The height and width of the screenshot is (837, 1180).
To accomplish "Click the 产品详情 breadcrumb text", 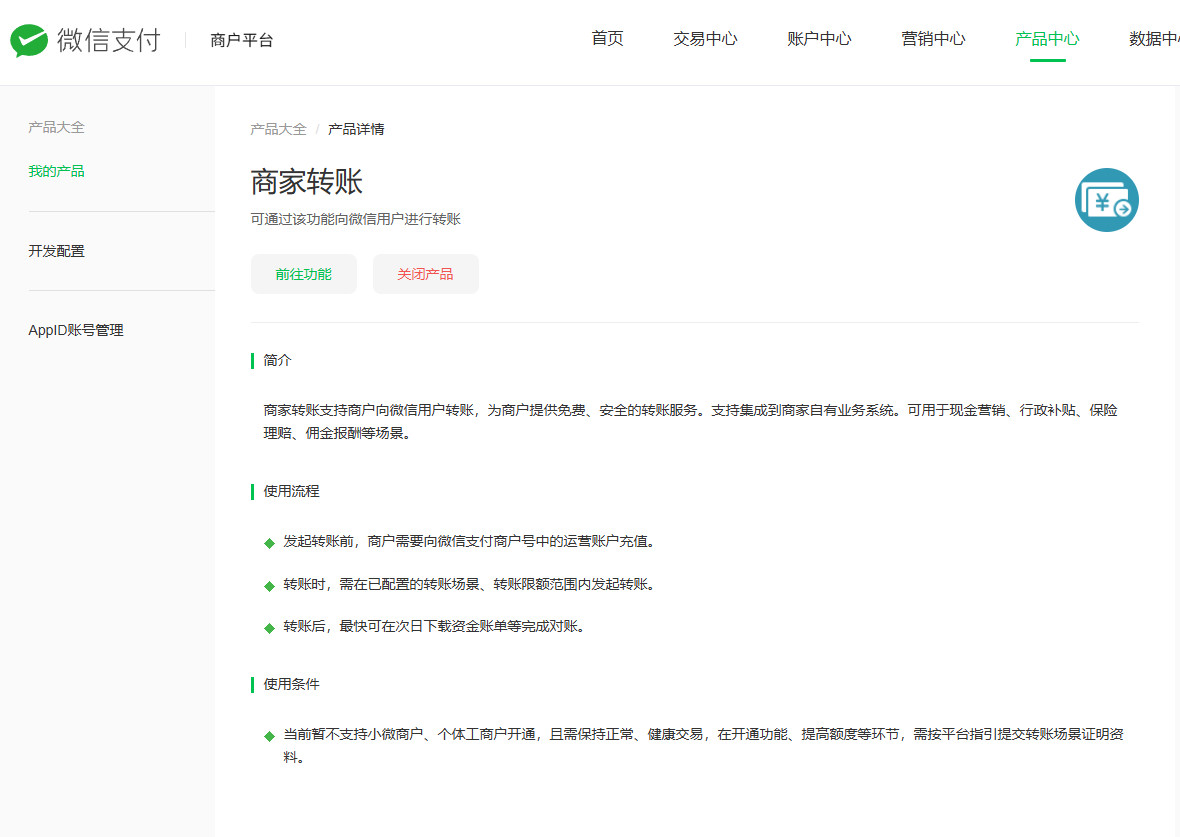I will (356, 129).
